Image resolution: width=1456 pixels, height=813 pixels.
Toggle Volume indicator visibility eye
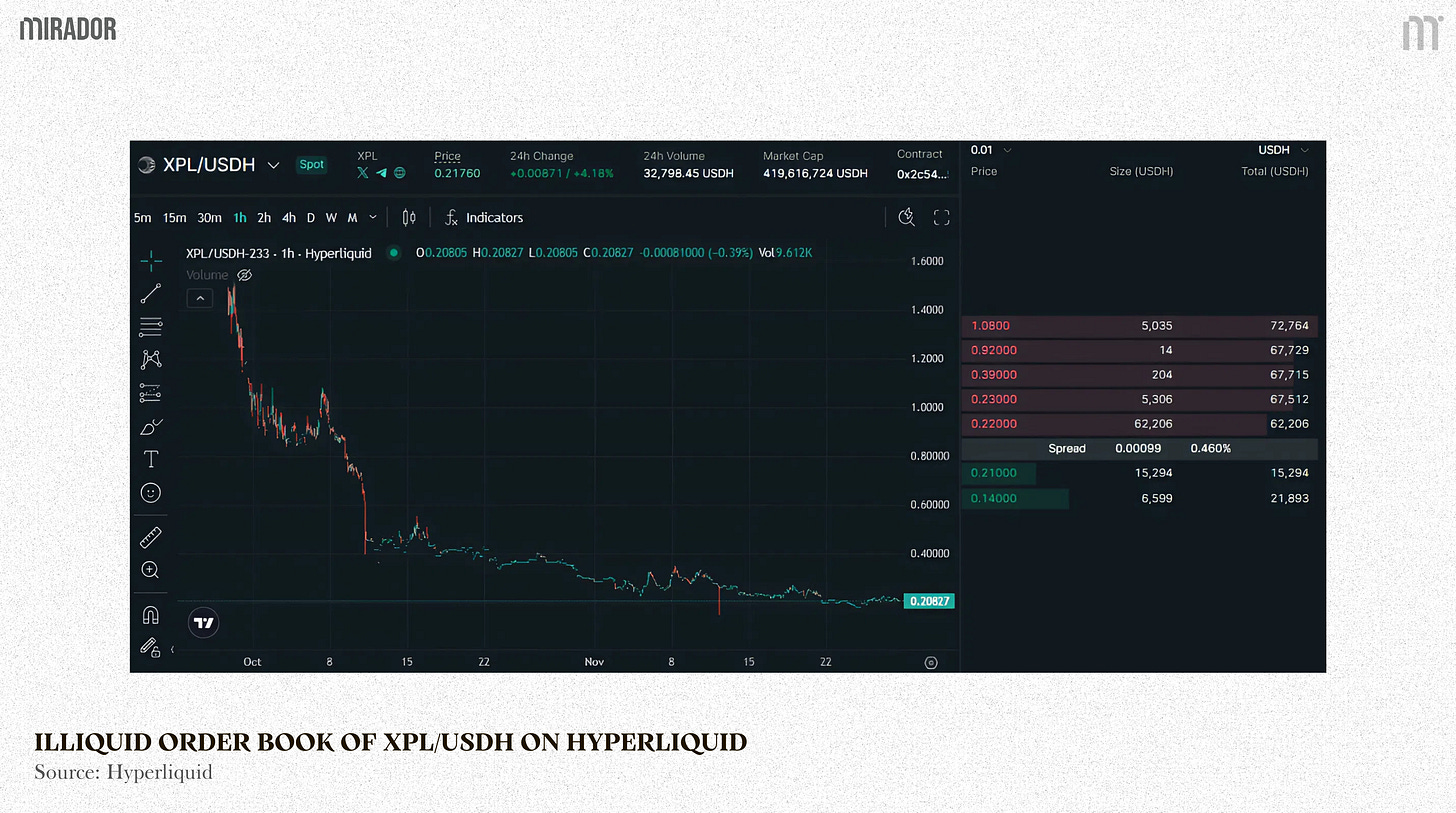[x=244, y=275]
